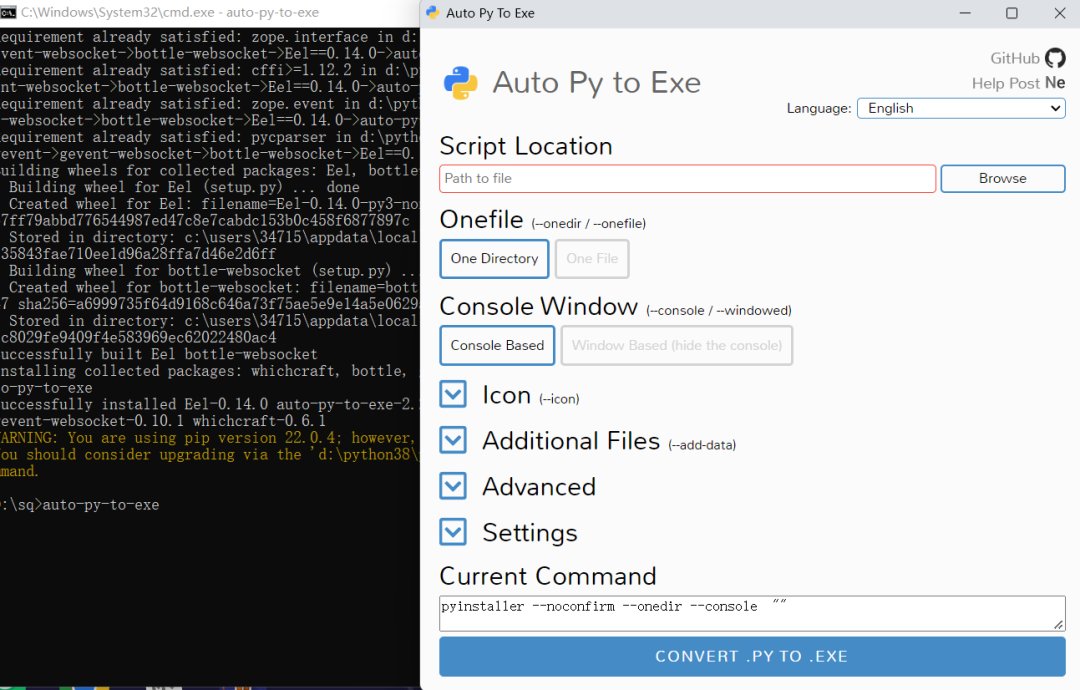Expand the Icon section
This screenshot has width=1080, height=690.
pyautogui.click(x=453, y=394)
